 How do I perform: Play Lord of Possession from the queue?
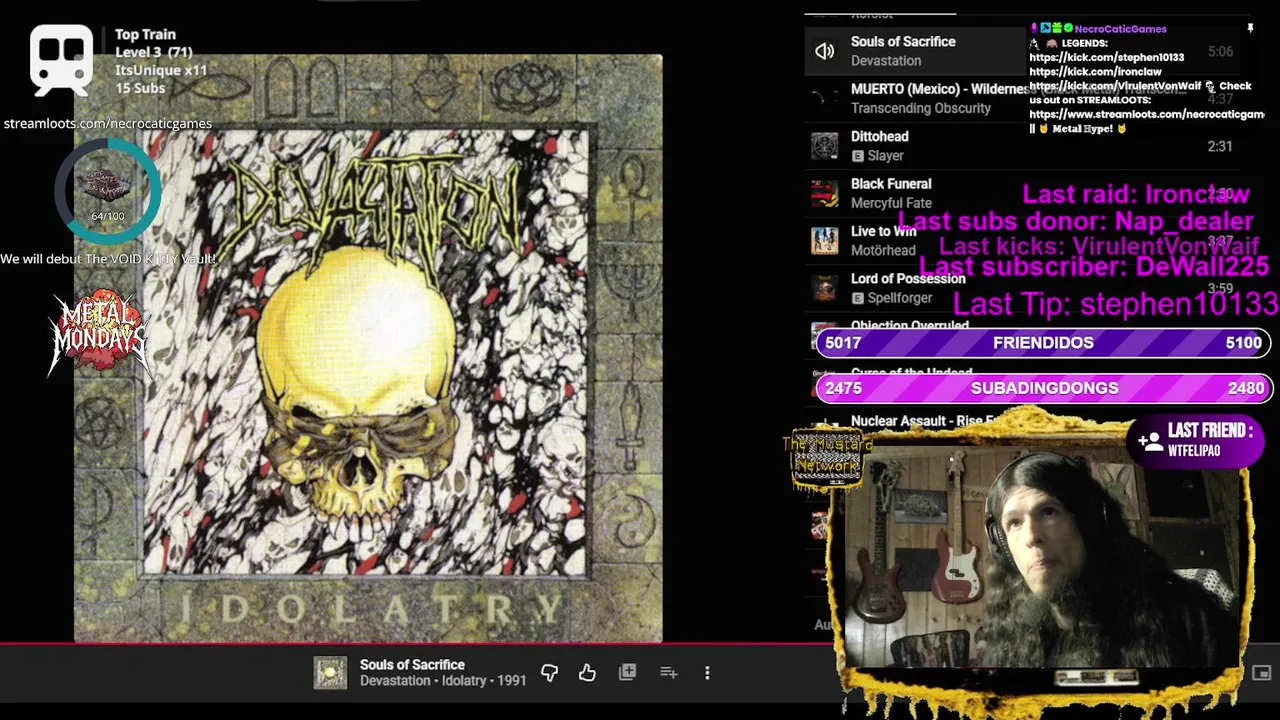908,279
